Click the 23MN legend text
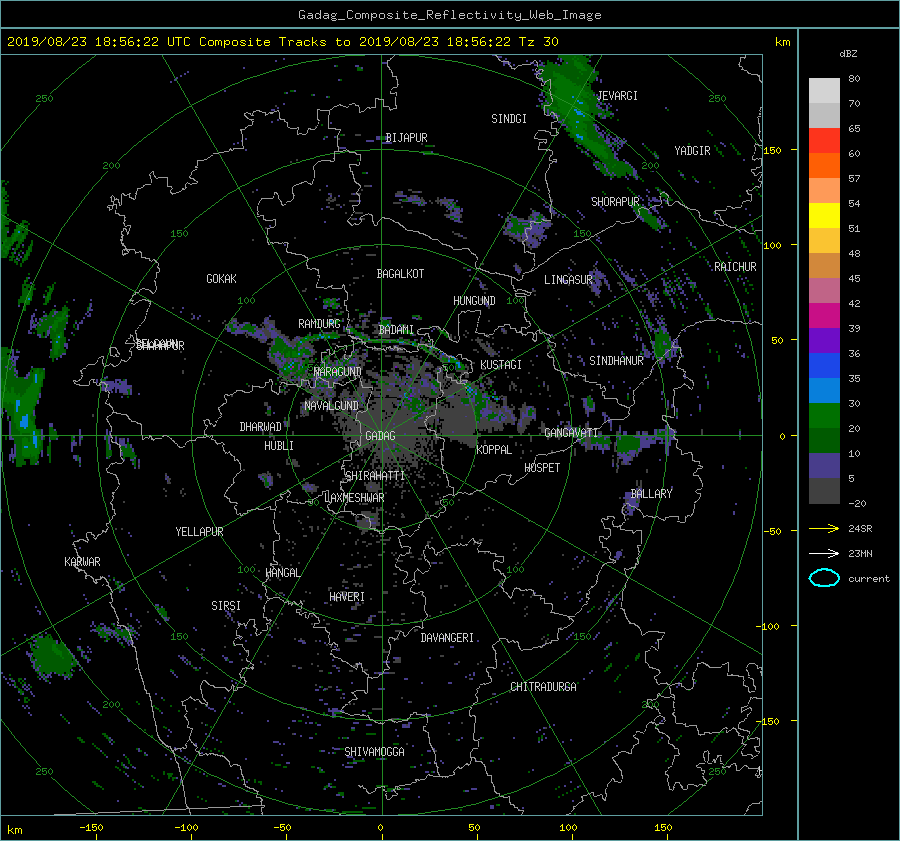Image resolution: width=900 pixels, height=841 pixels. pos(860,553)
